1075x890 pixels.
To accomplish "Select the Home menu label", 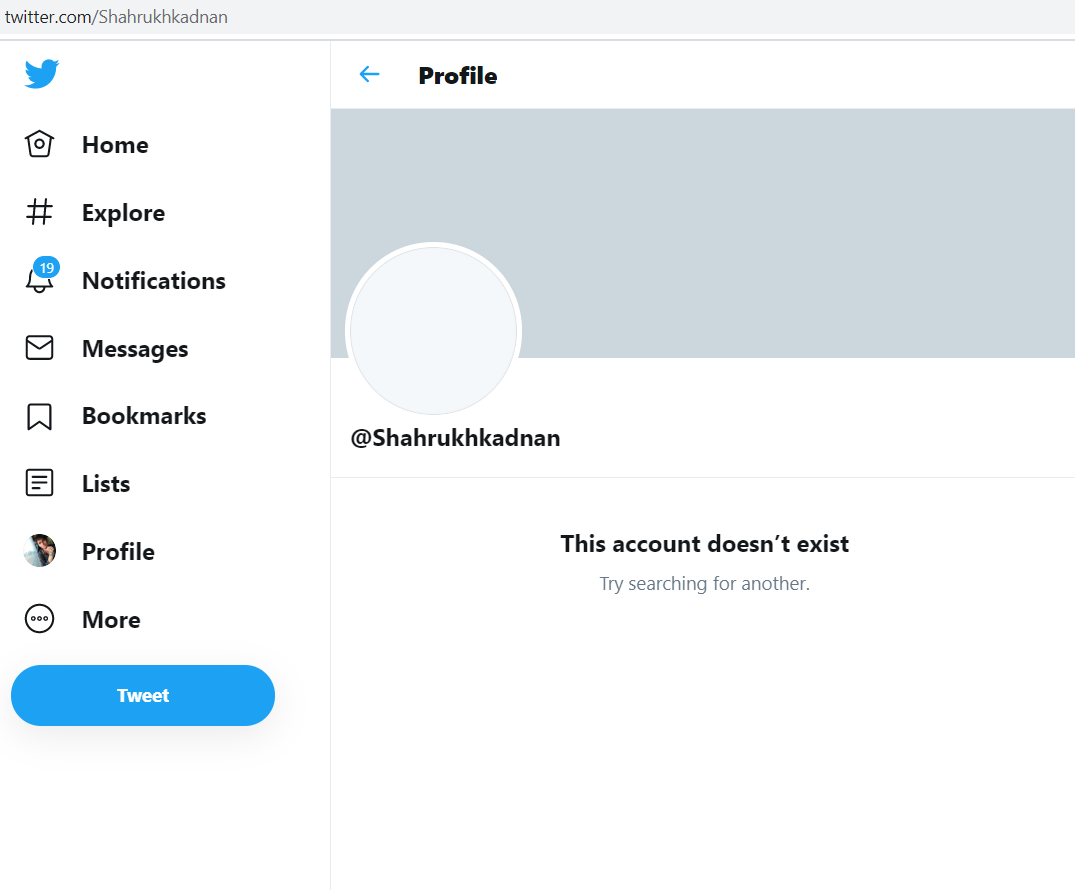I will (115, 145).
